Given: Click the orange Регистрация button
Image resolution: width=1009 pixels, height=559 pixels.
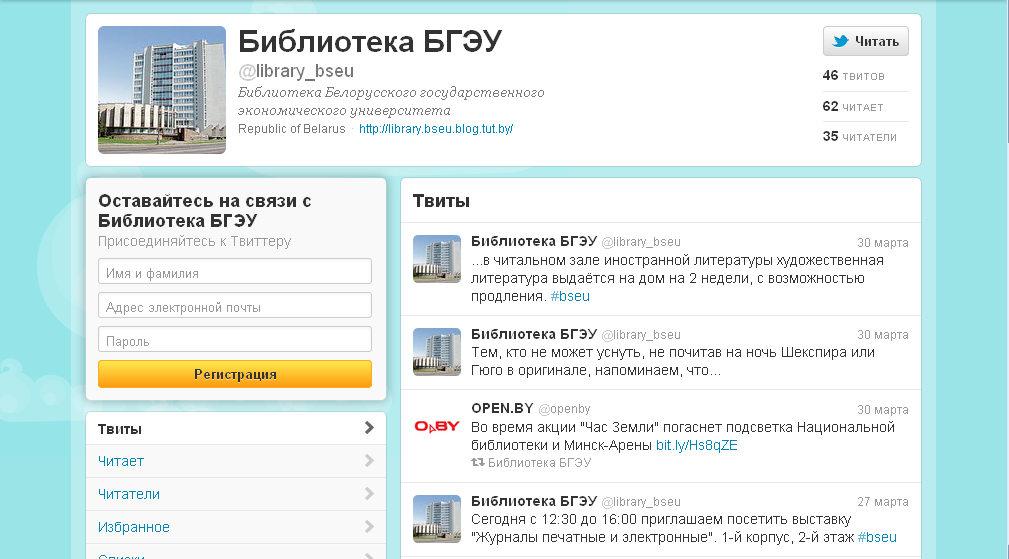Looking at the screenshot, I should (235, 374).
